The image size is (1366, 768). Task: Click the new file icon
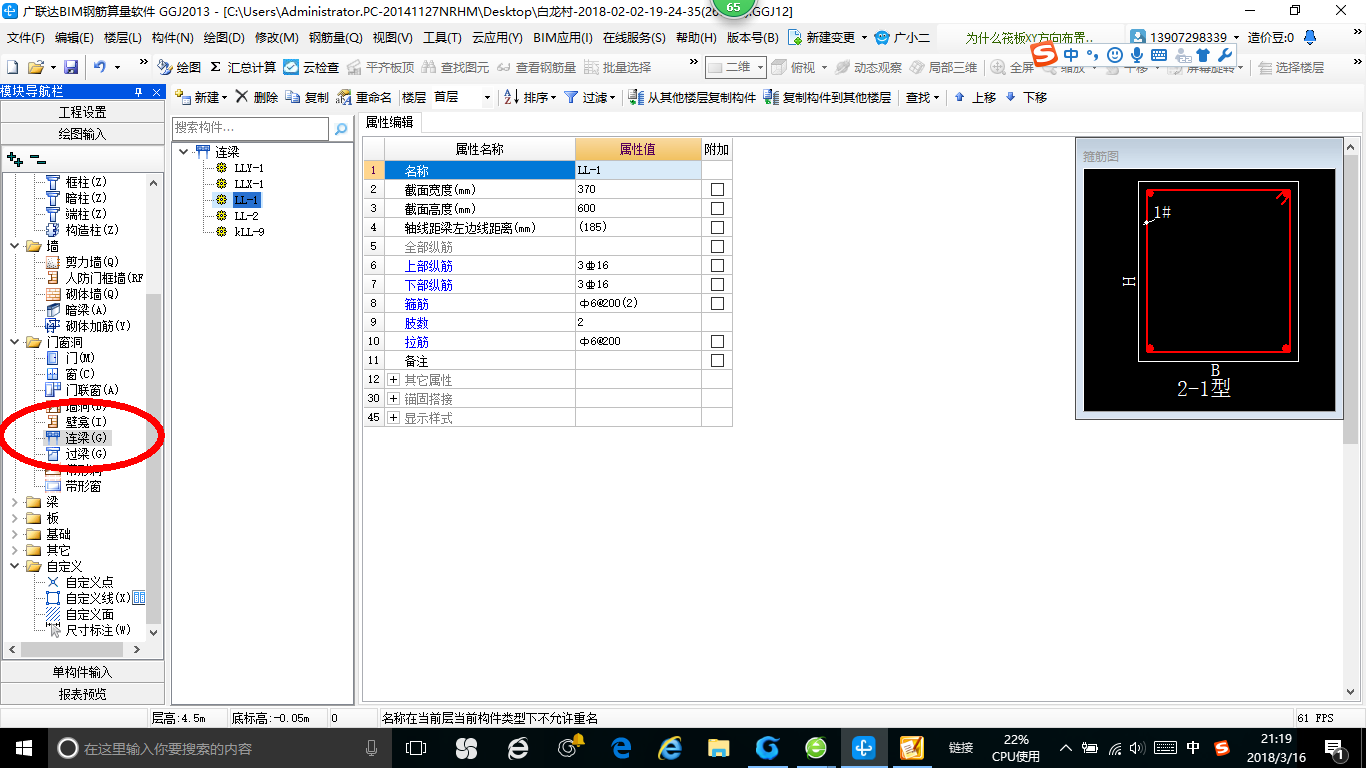(x=13, y=67)
